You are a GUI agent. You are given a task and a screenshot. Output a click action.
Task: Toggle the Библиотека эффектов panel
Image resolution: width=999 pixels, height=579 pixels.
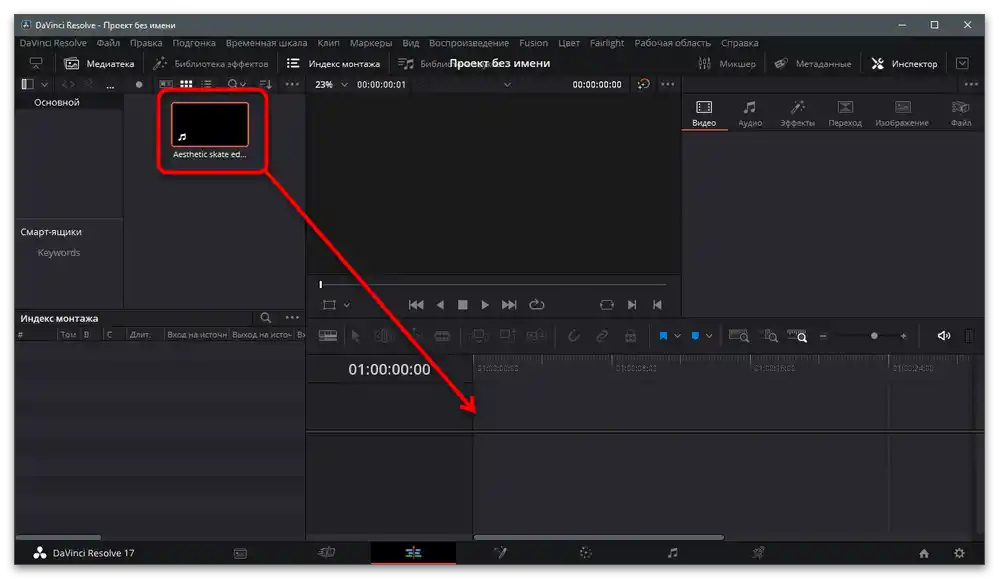[211, 64]
